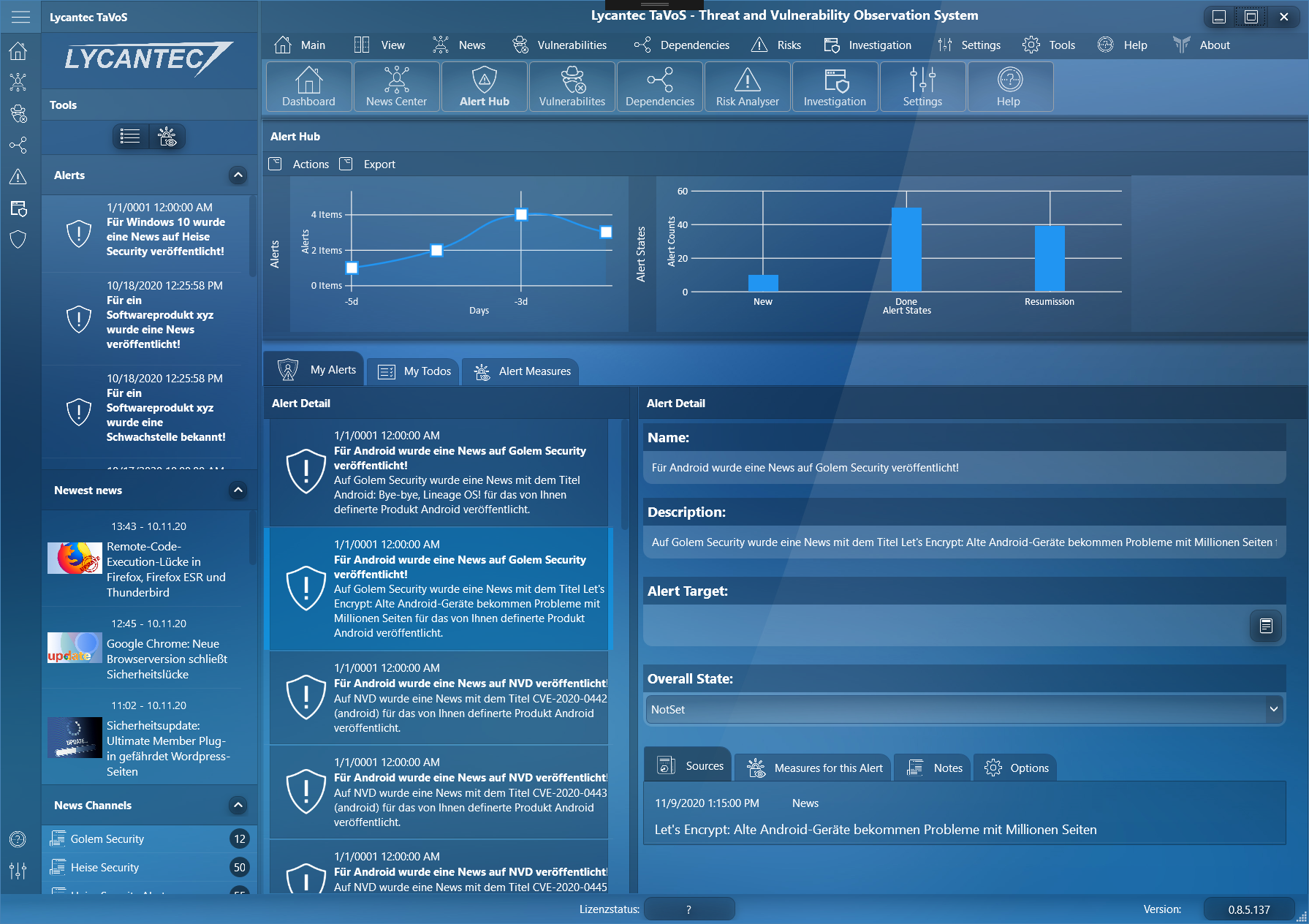Collapse the Newest news section
The width and height of the screenshot is (1309, 924).
click(x=238, y=491)
